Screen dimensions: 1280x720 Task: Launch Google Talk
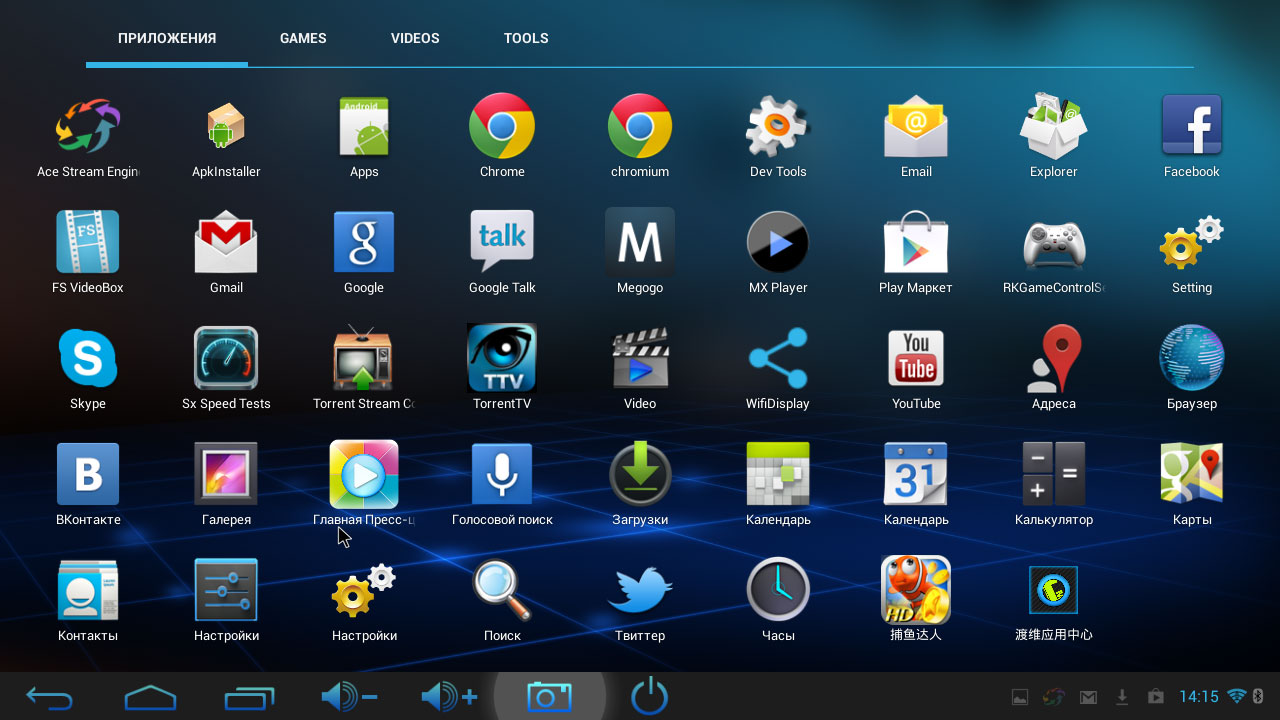(x=502, y=242)
